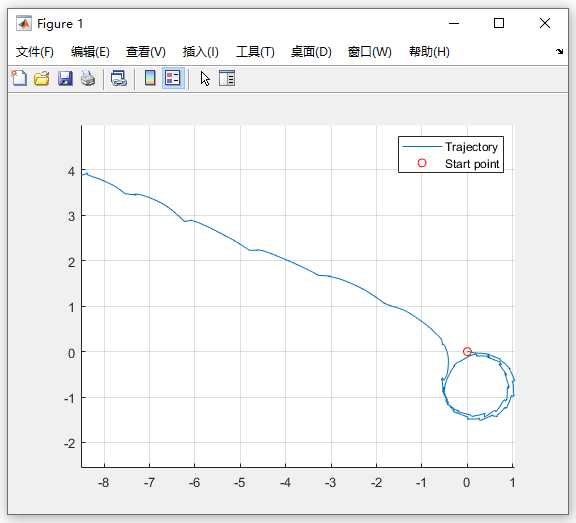The height and width of the screenshot is (523, 576).
Task: Save the figure using the floppy icon
Action: pyautogui.click(x=65, y=78)
